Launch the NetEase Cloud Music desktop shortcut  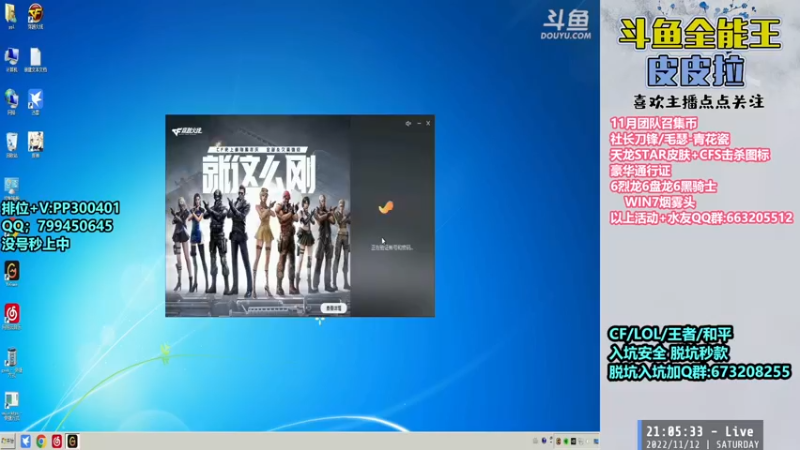(12, 314)
